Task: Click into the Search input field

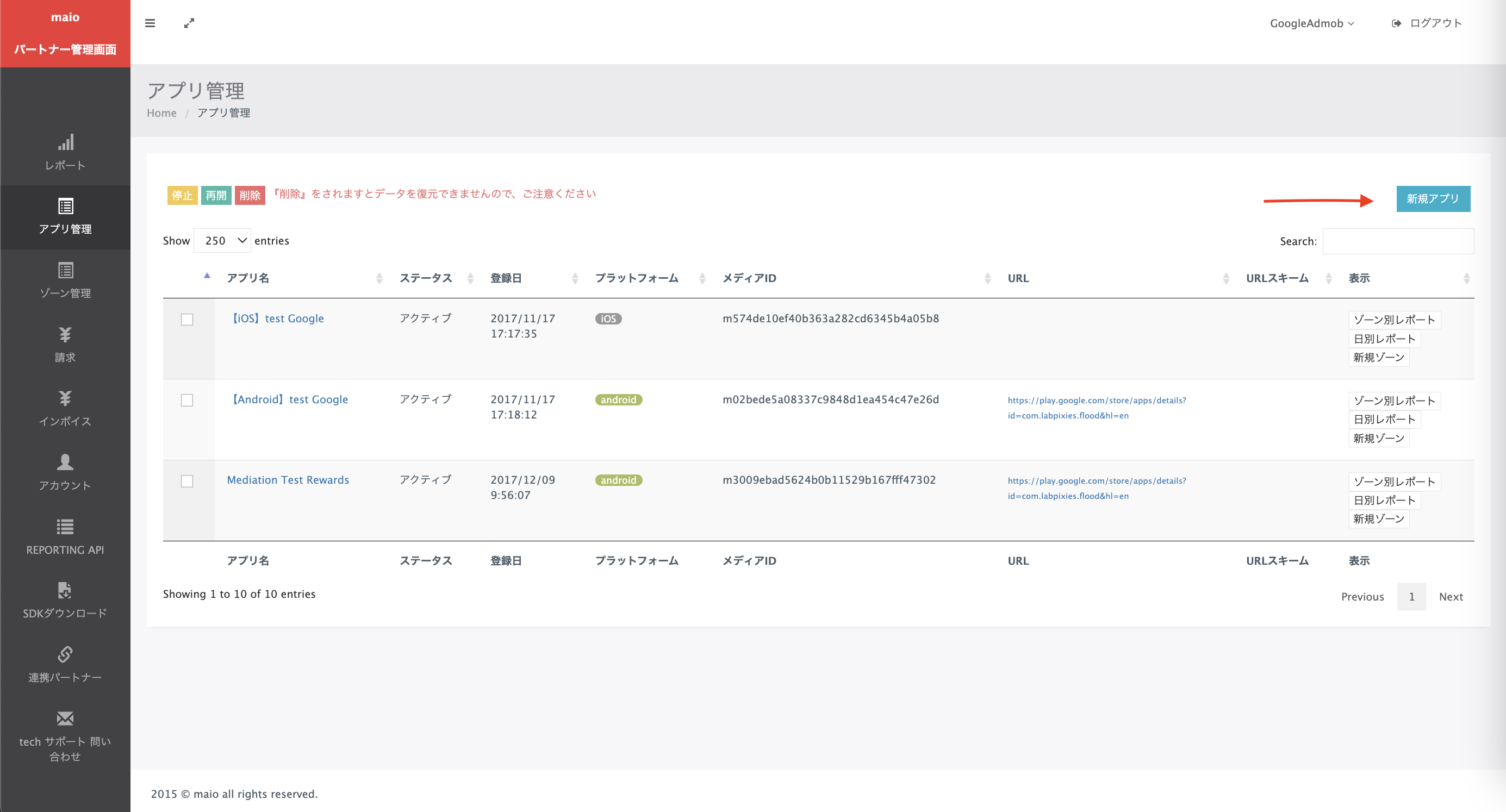Action: click(1398, 241)
